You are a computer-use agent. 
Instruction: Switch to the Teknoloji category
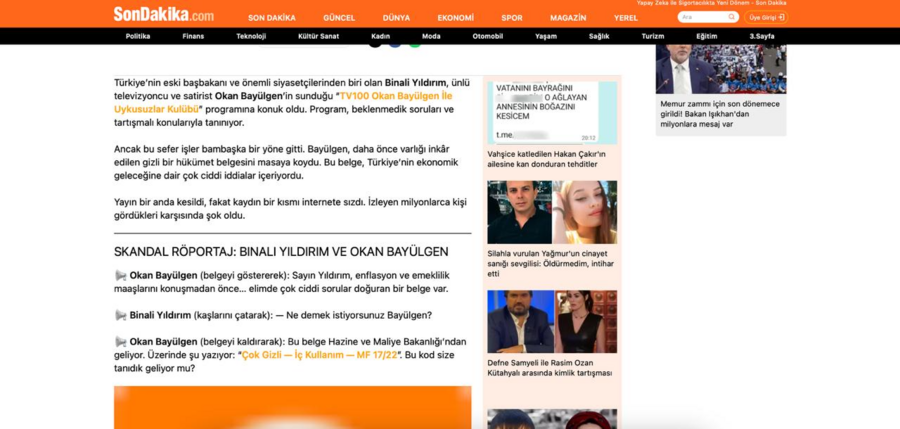click(x=251, y=36)
